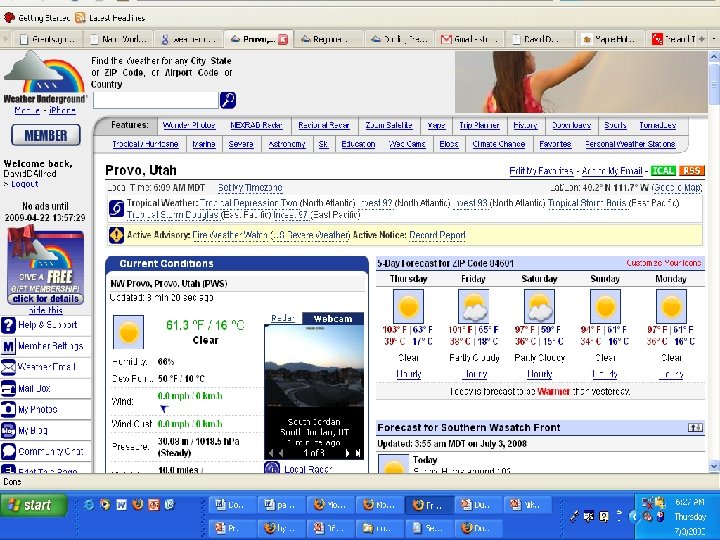Click the Local Radar icon below webcam

pos(272,467)
